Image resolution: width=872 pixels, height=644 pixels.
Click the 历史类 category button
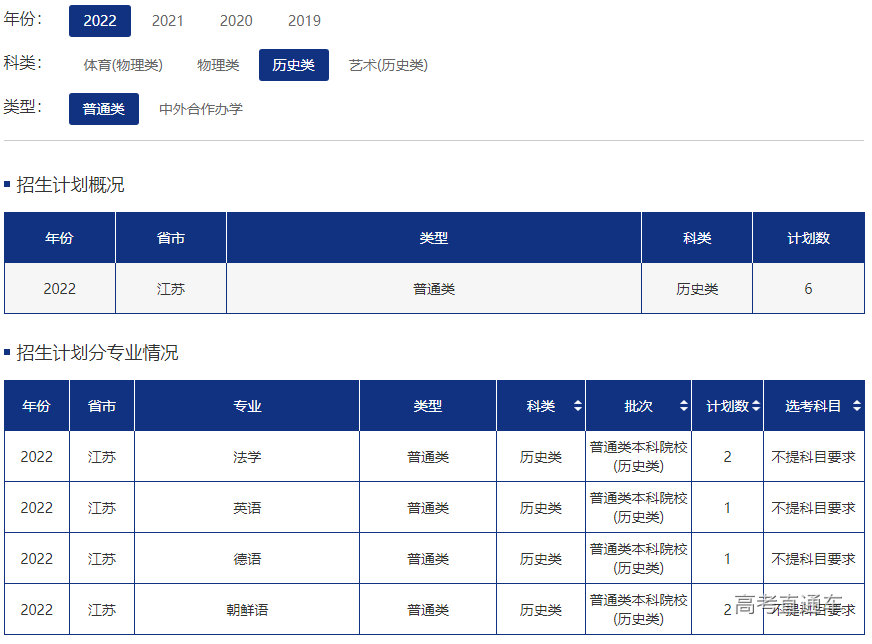tap(293, 65)
